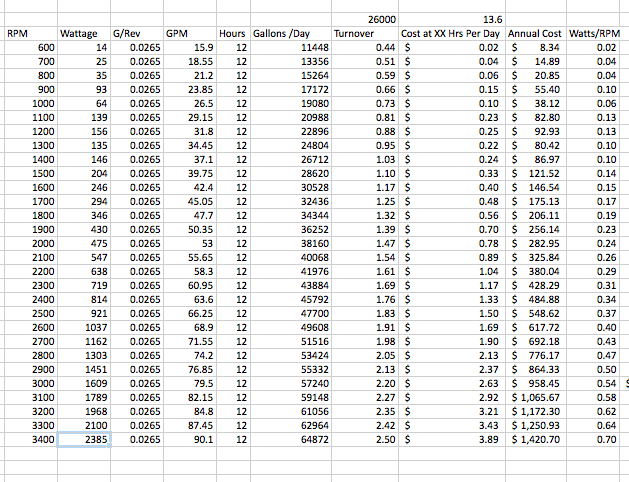The image size is (629, 482).
Task: Select turnover cell showing 1.03
Action: coord(365,160)
